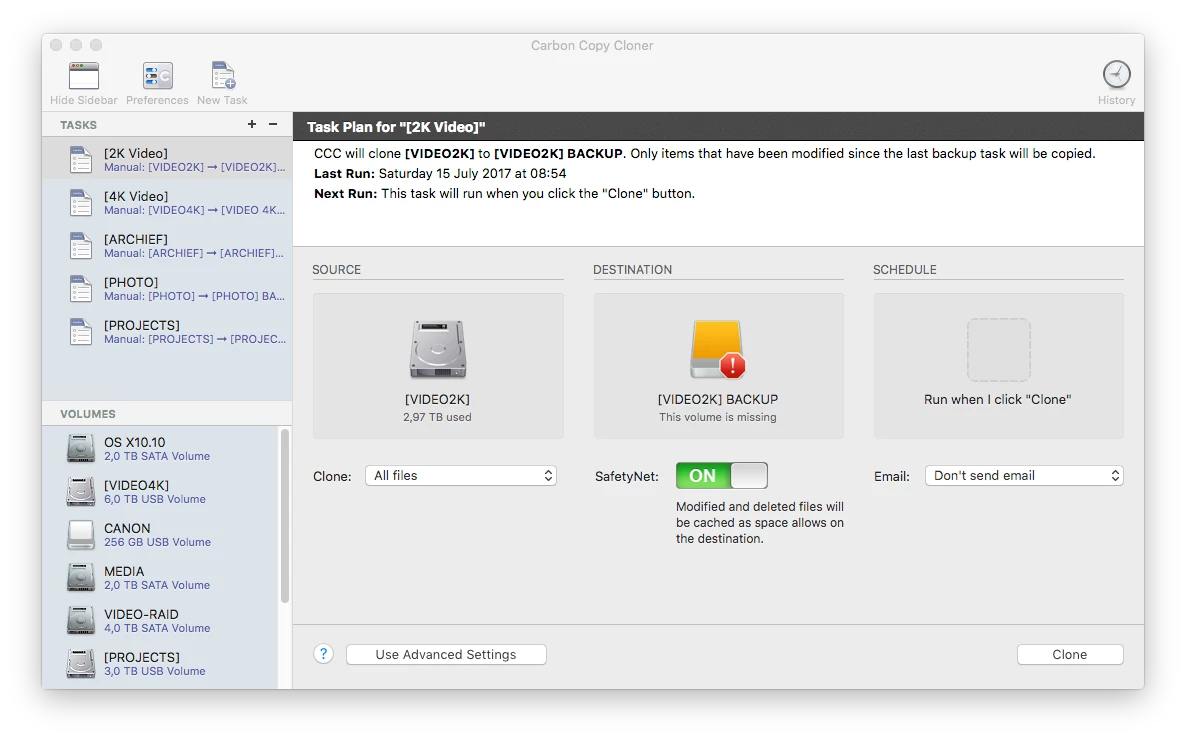Create a New Task via toolbar icon
This screenshot has width=1186, height=739.
point(222,76)
